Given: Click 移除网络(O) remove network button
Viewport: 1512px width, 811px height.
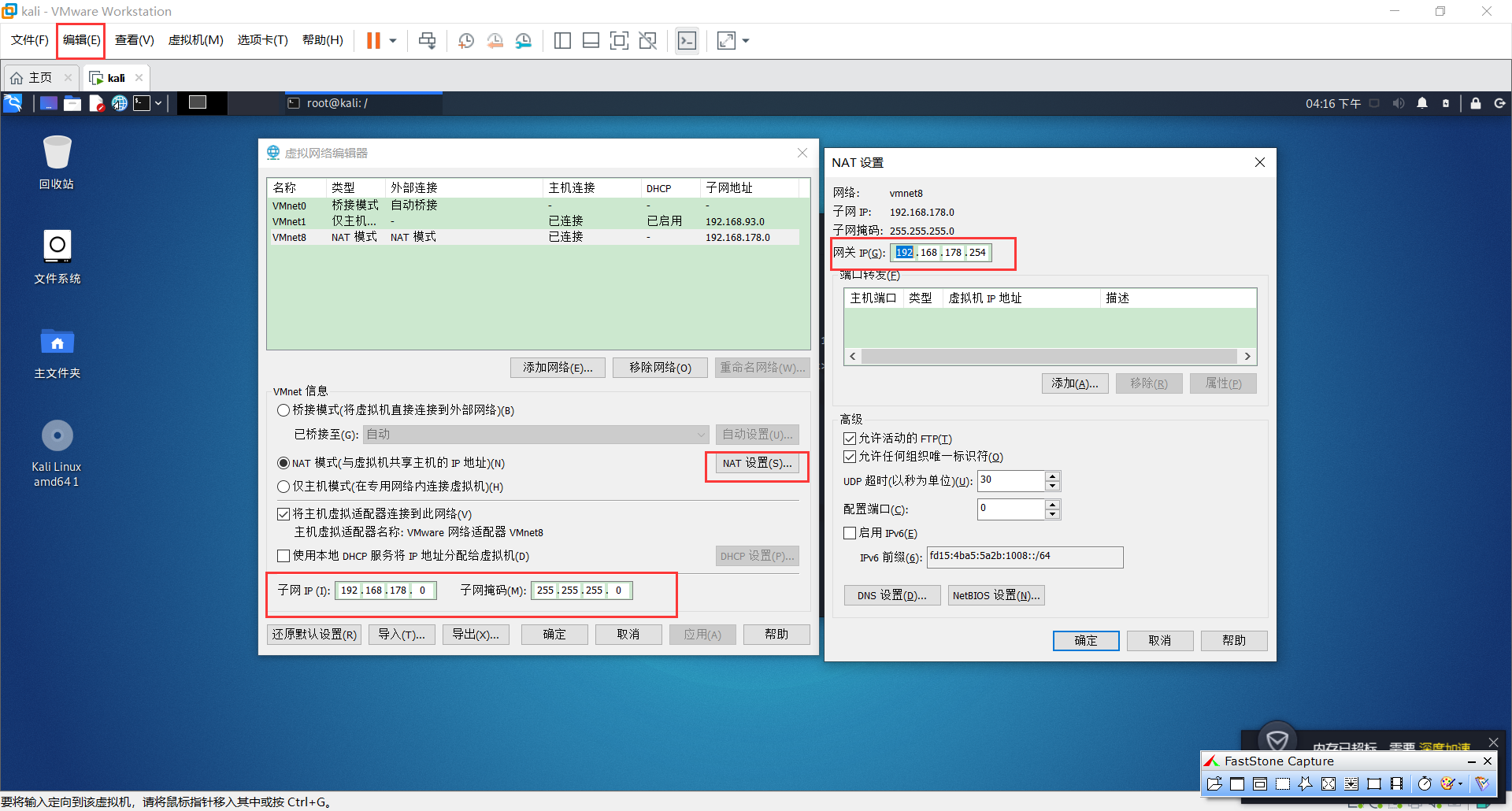Looking at the screenshot, I should pyautogui.click(x=660, y=368).
